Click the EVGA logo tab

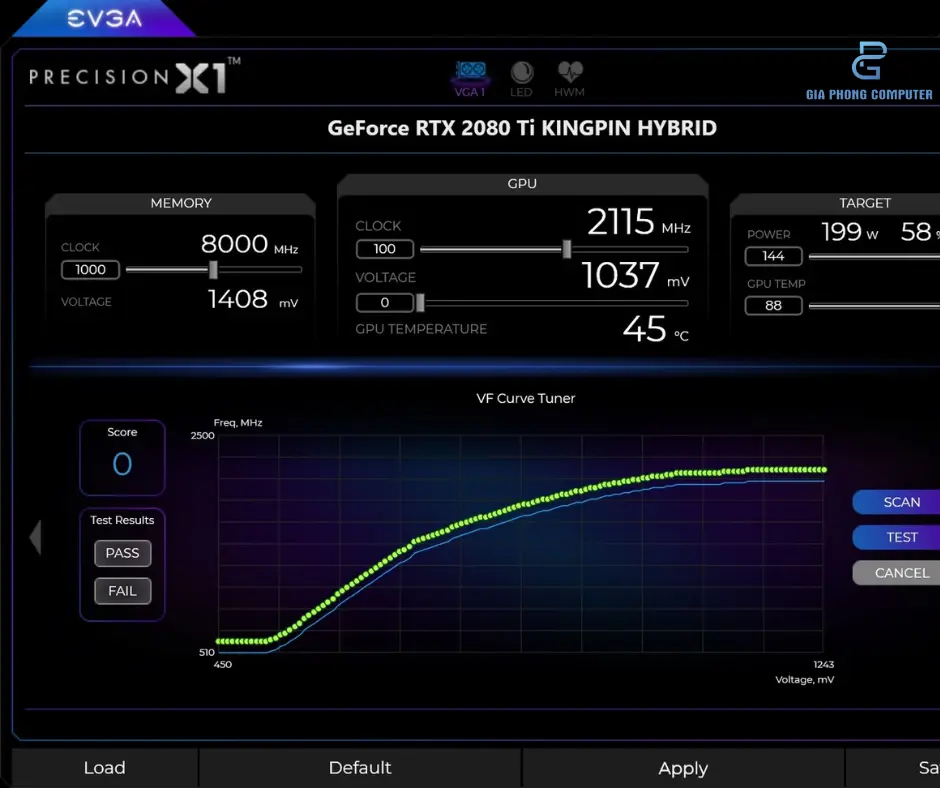(x=103, y=18)
